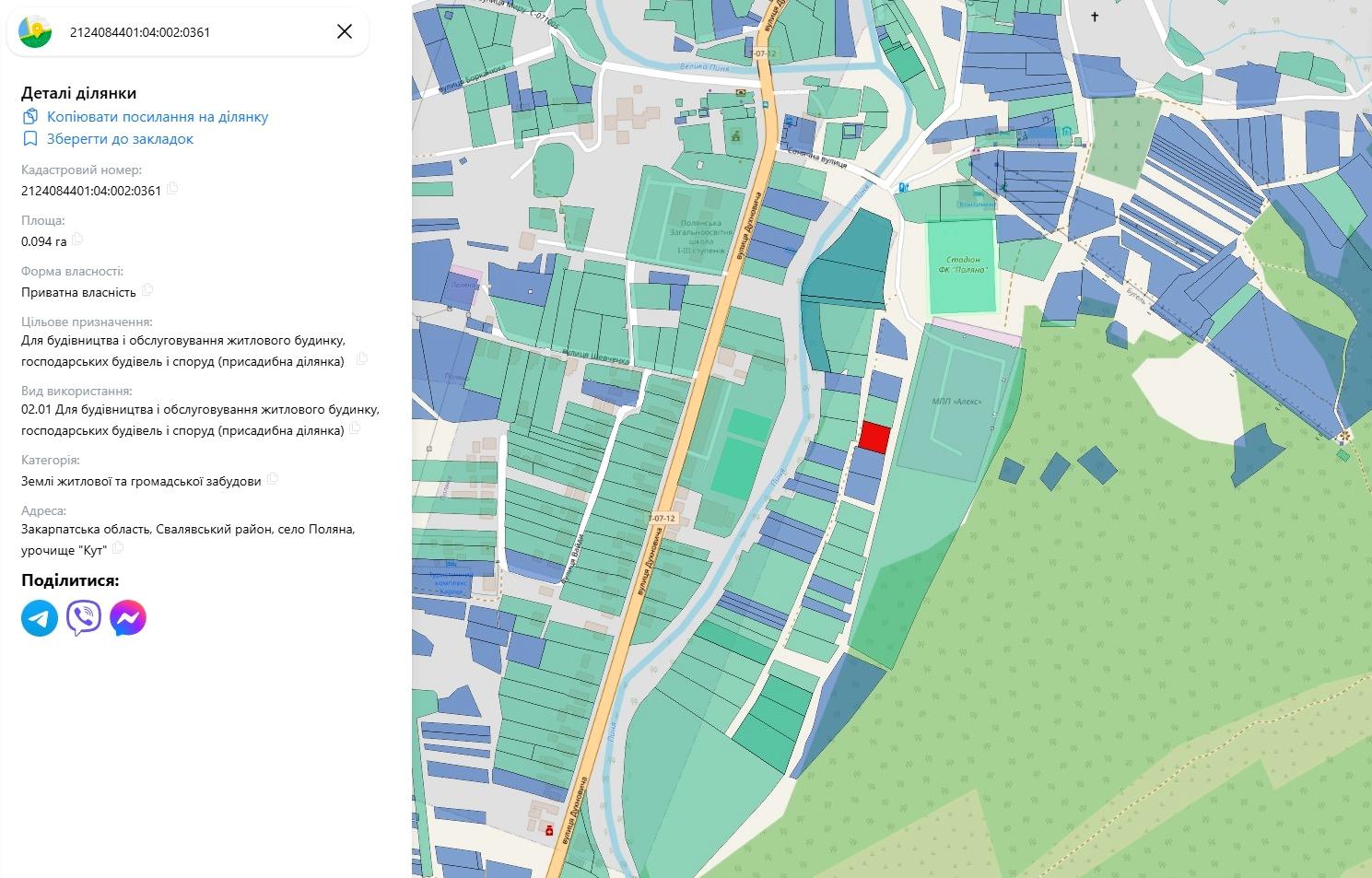The height and width of the screenshot is (878, 1372).
Task: Click the purpose text under Цільове призначення
Action: coord(183,351)
